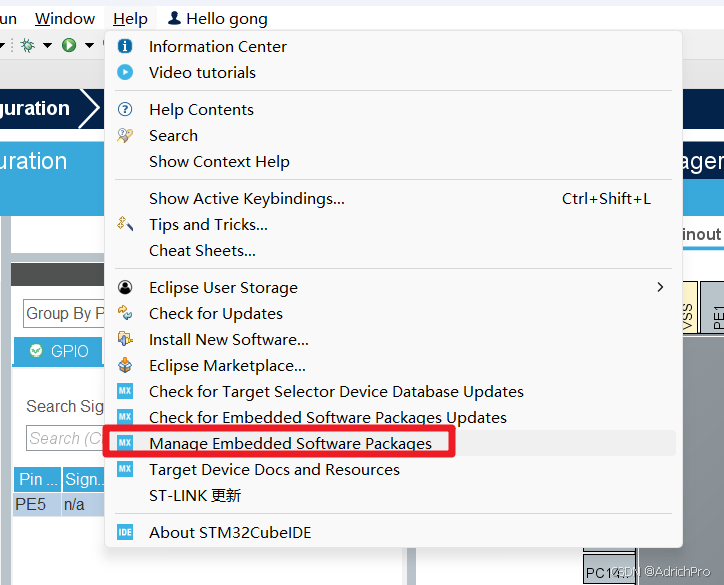Click the Tips and Tricks wand icon
Viewport: 724px width, 585px height.
point(125,224)
